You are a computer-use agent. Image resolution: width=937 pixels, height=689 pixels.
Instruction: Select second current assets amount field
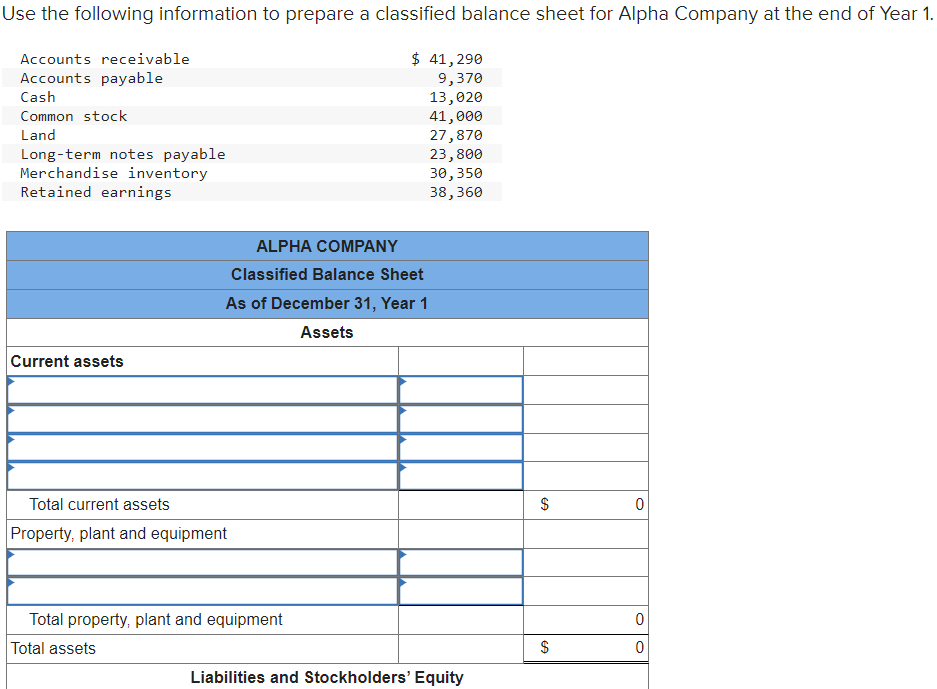click(x=461, y=419)
